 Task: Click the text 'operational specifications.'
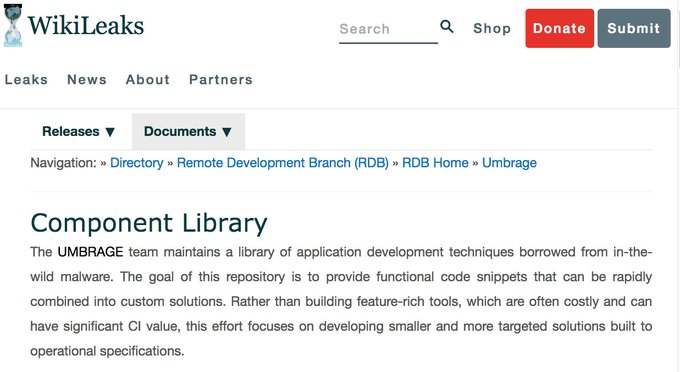coord(107,351)
